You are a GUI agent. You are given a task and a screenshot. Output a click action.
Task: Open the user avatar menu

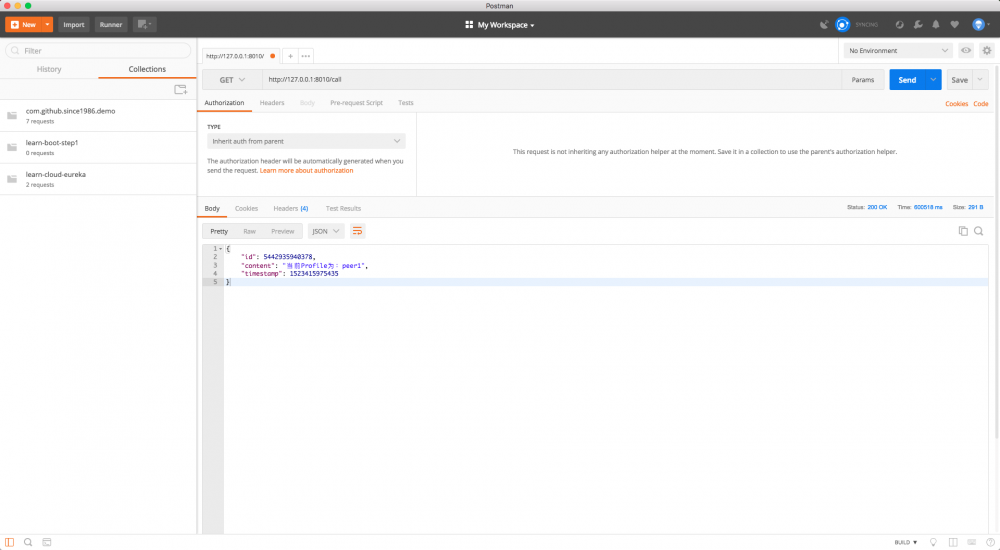tap(980, 24)
